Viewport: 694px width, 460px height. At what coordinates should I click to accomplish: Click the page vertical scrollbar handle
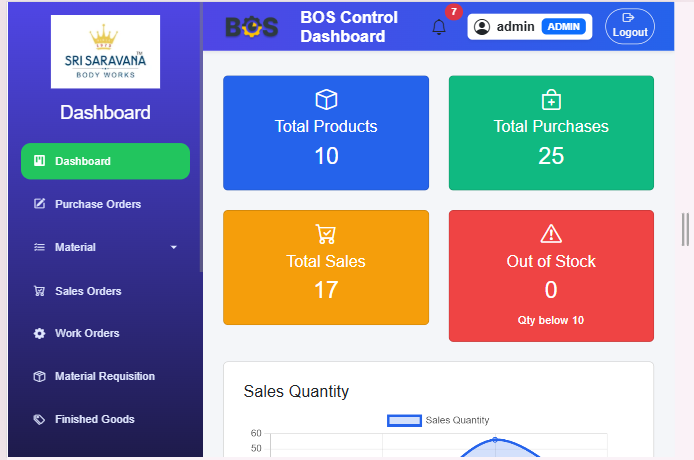(686, 229)
